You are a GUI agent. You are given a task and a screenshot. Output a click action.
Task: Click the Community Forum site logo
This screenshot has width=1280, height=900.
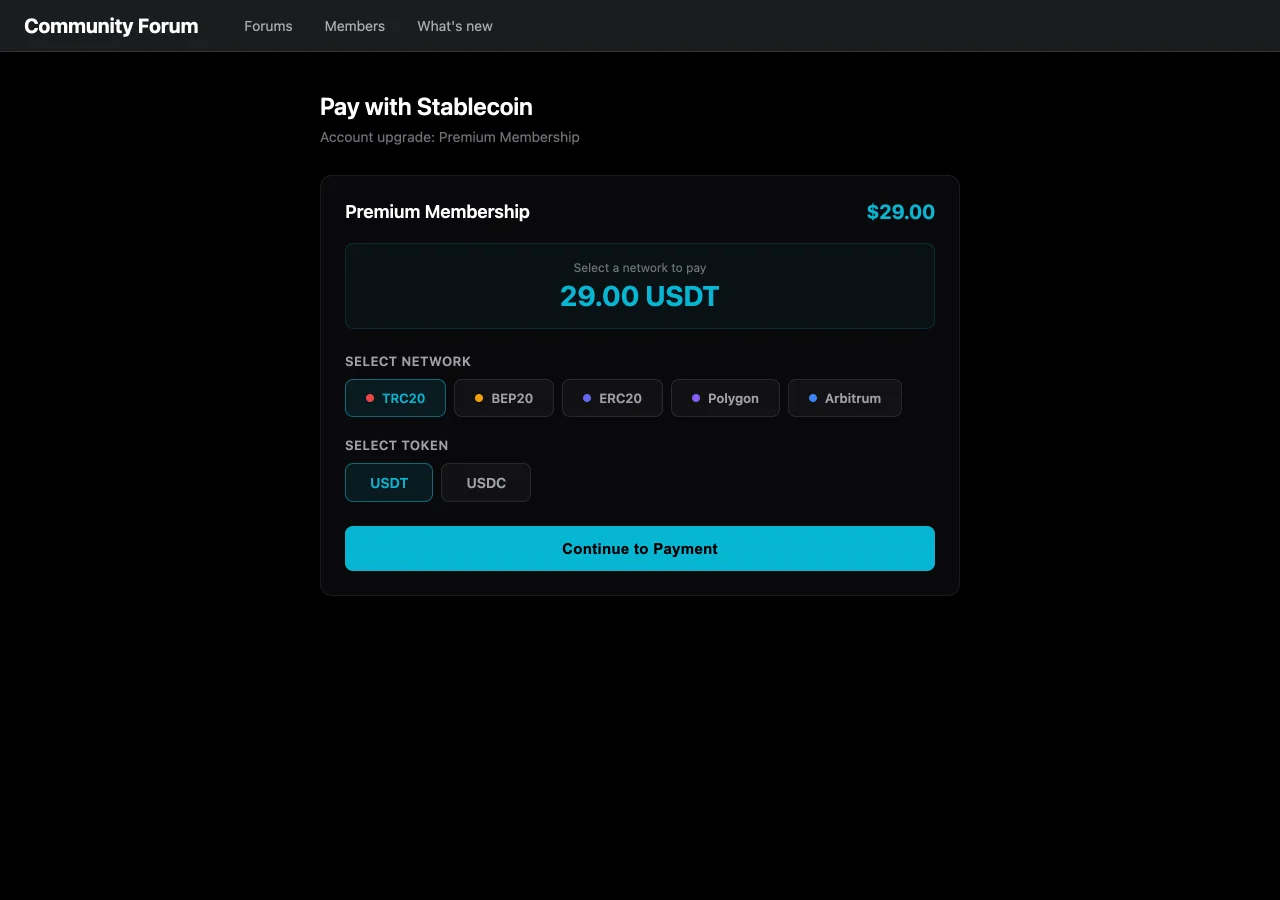pyautogui.click(x=111, y=26)
